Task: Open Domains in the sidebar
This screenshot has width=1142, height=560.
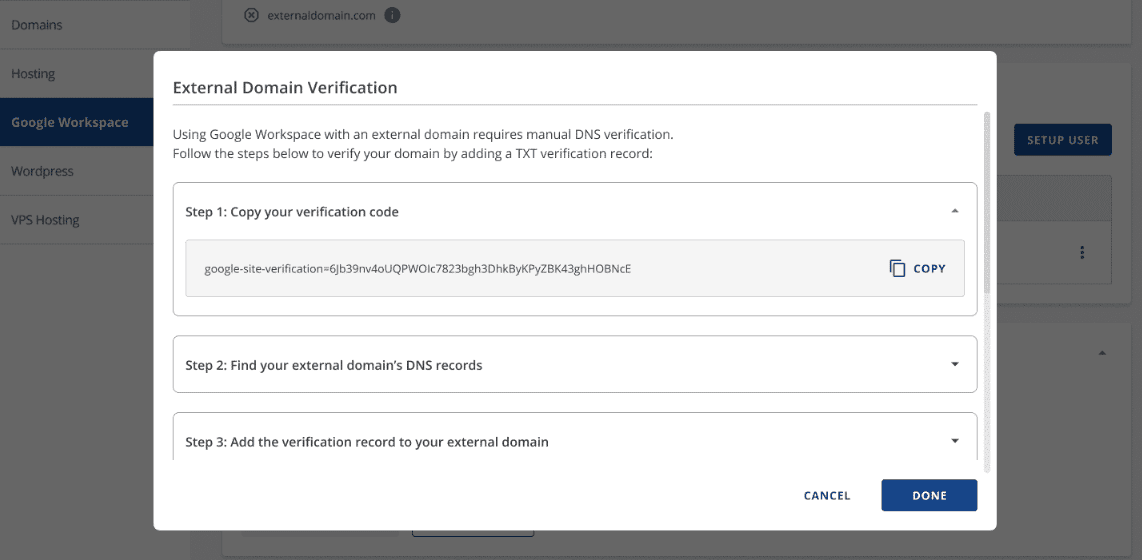Action: 37,25
